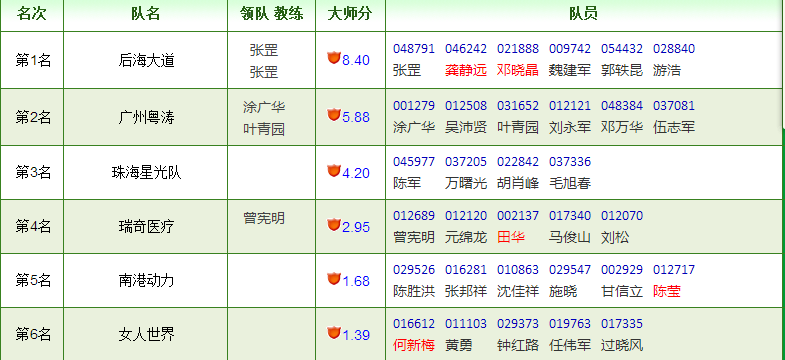Select red player name 田华
The width and height of the screenshot is (785, 360).
coord(511,237)
